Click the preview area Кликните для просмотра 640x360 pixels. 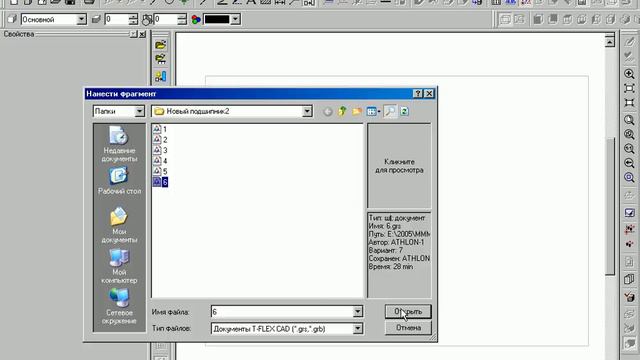pos(399,166)
